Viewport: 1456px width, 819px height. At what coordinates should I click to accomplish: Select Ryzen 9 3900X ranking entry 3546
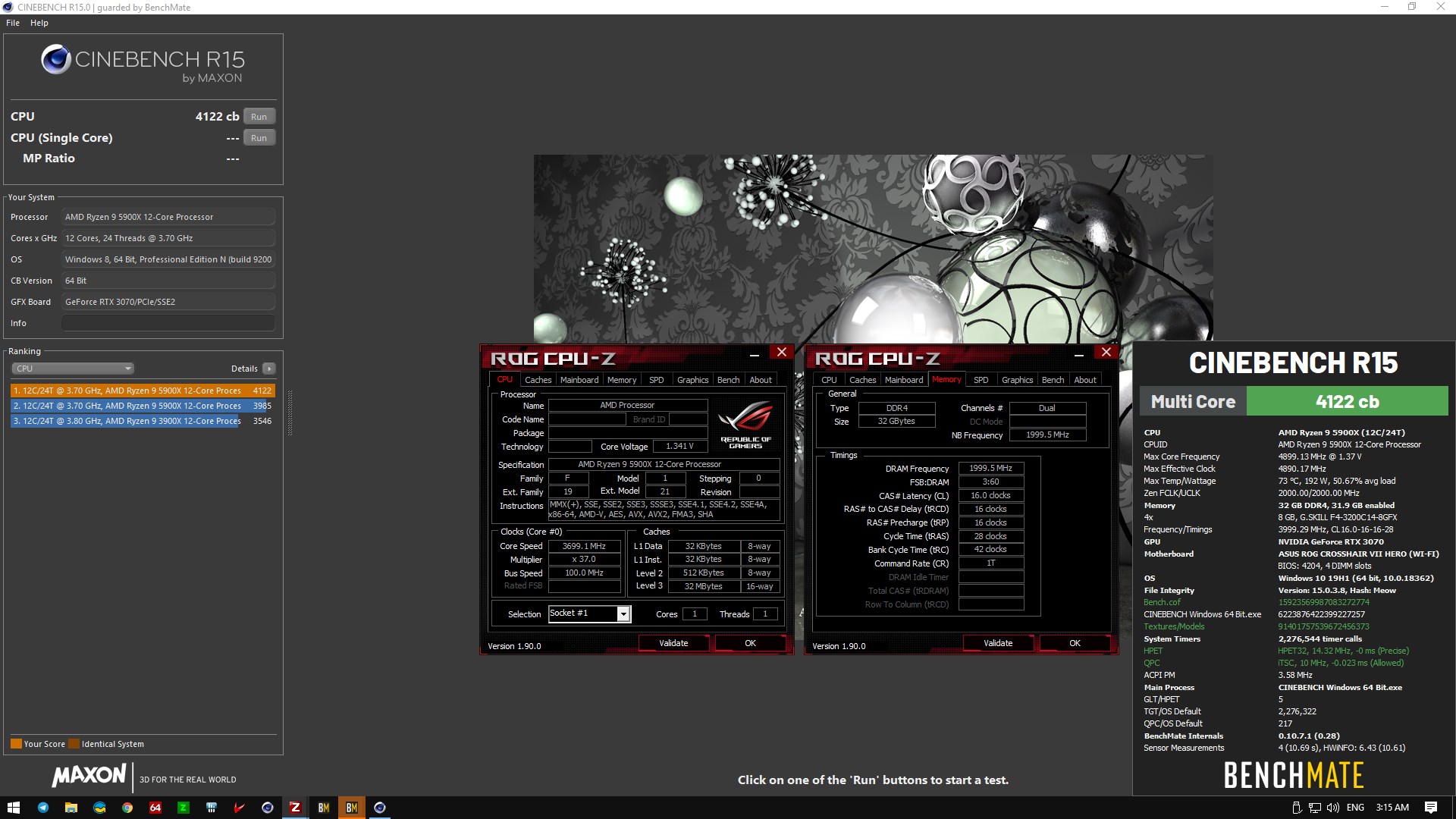pyautogui.click(x=142, y=421)
